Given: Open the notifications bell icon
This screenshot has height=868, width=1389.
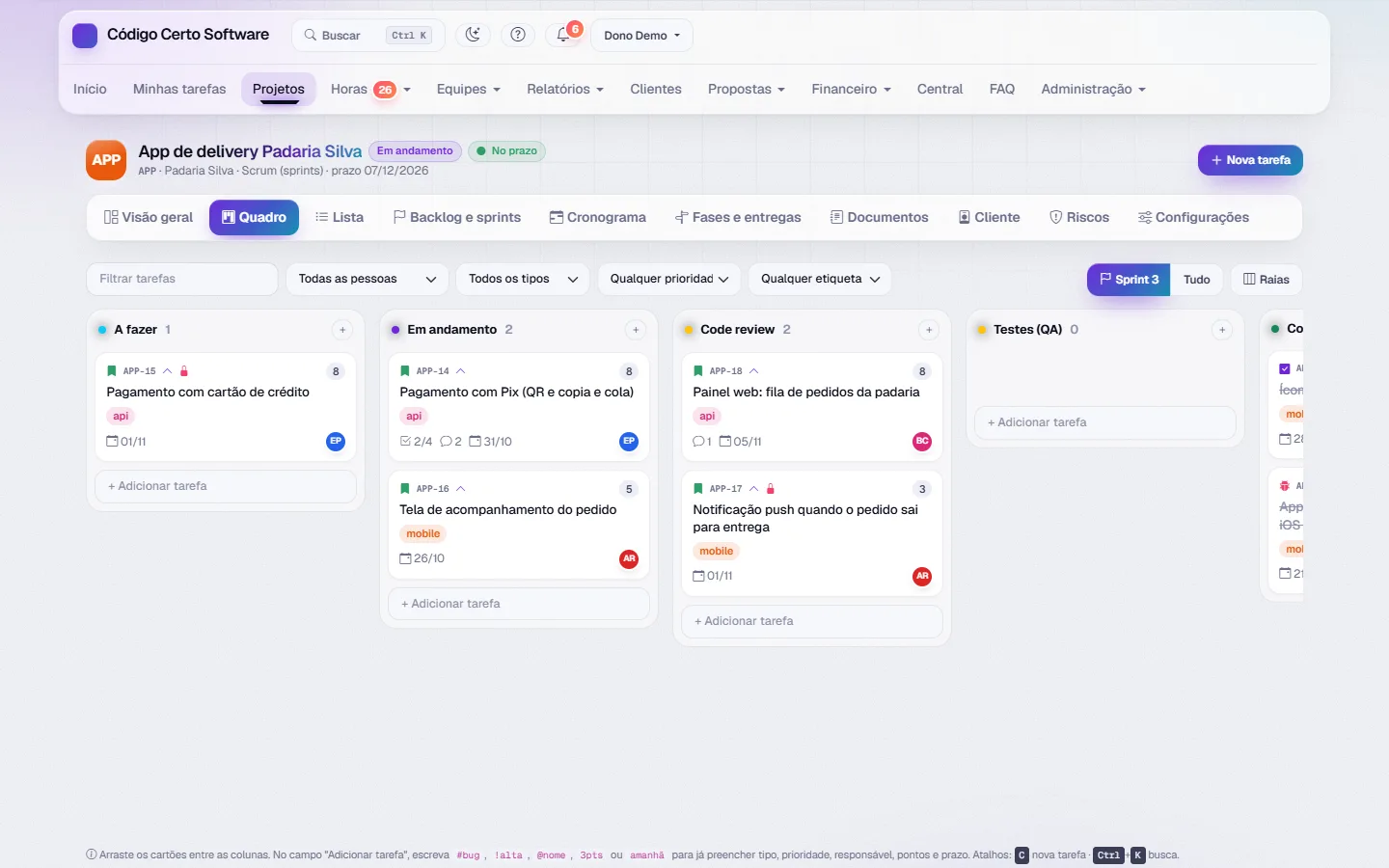Looking at the screenshot, I should 563,35.
